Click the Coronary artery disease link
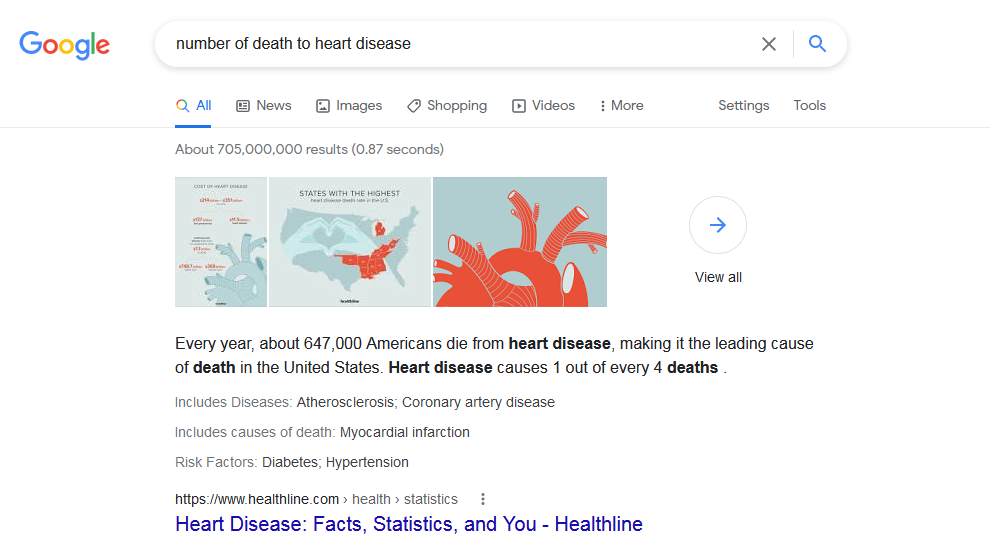This screenshot has width=990, height=549. click(478, 402)
